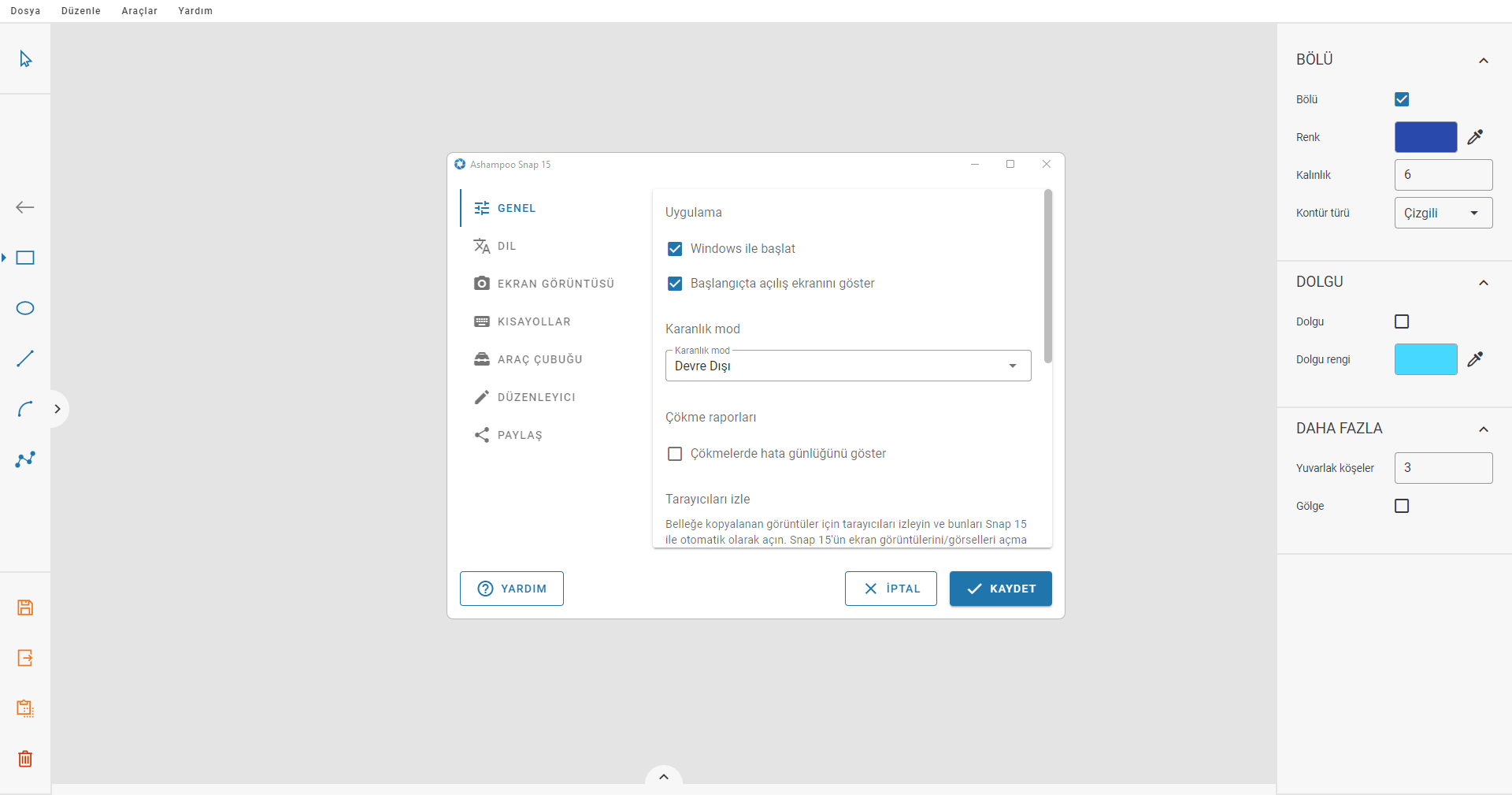The width and height of the screenshot is (1512, 795).
Task: Uncheck Windows ile başlat checkbox
Action: (x=675, y=249)
